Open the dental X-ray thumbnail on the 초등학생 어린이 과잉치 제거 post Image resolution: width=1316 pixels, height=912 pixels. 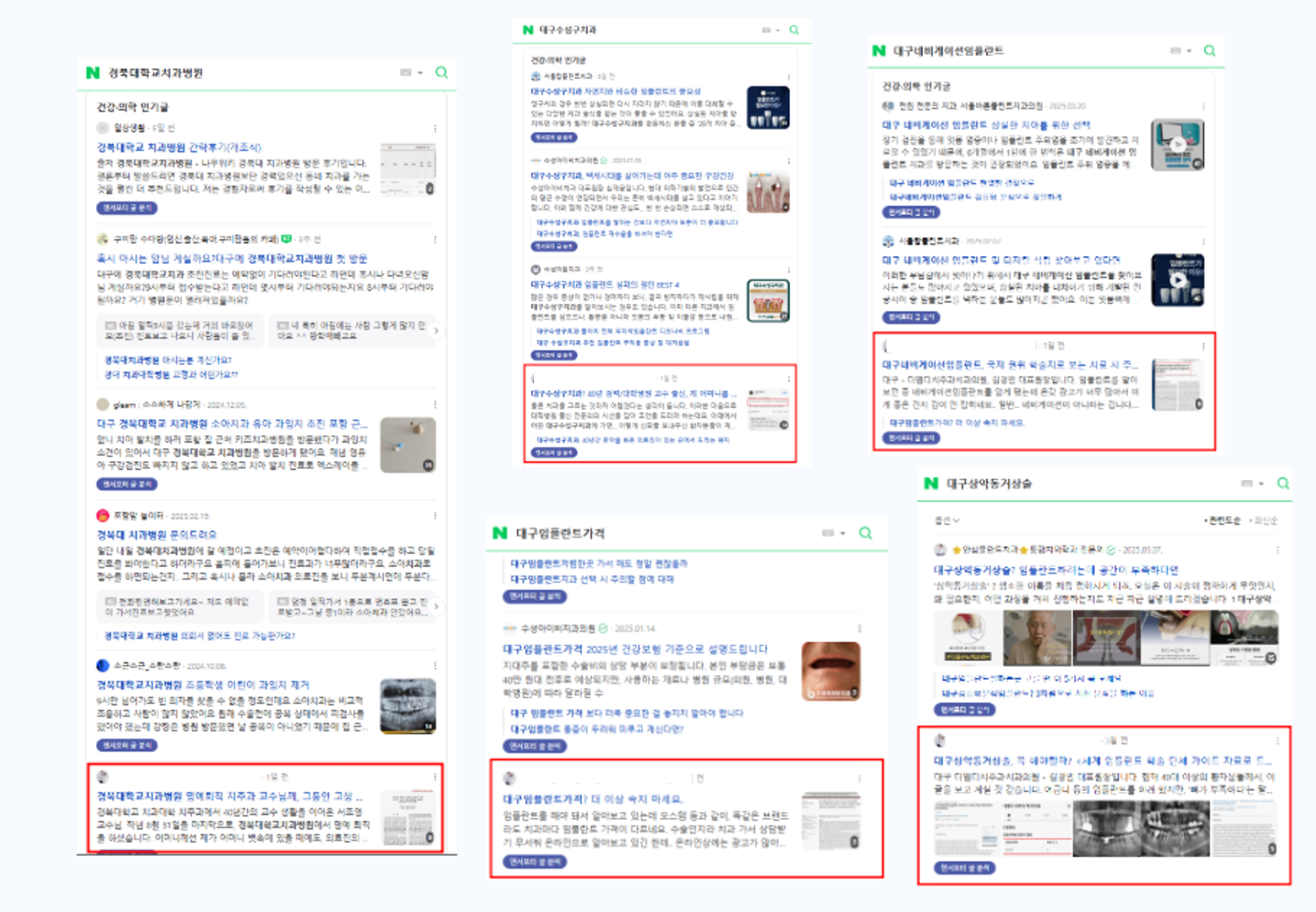pos(408,706)
